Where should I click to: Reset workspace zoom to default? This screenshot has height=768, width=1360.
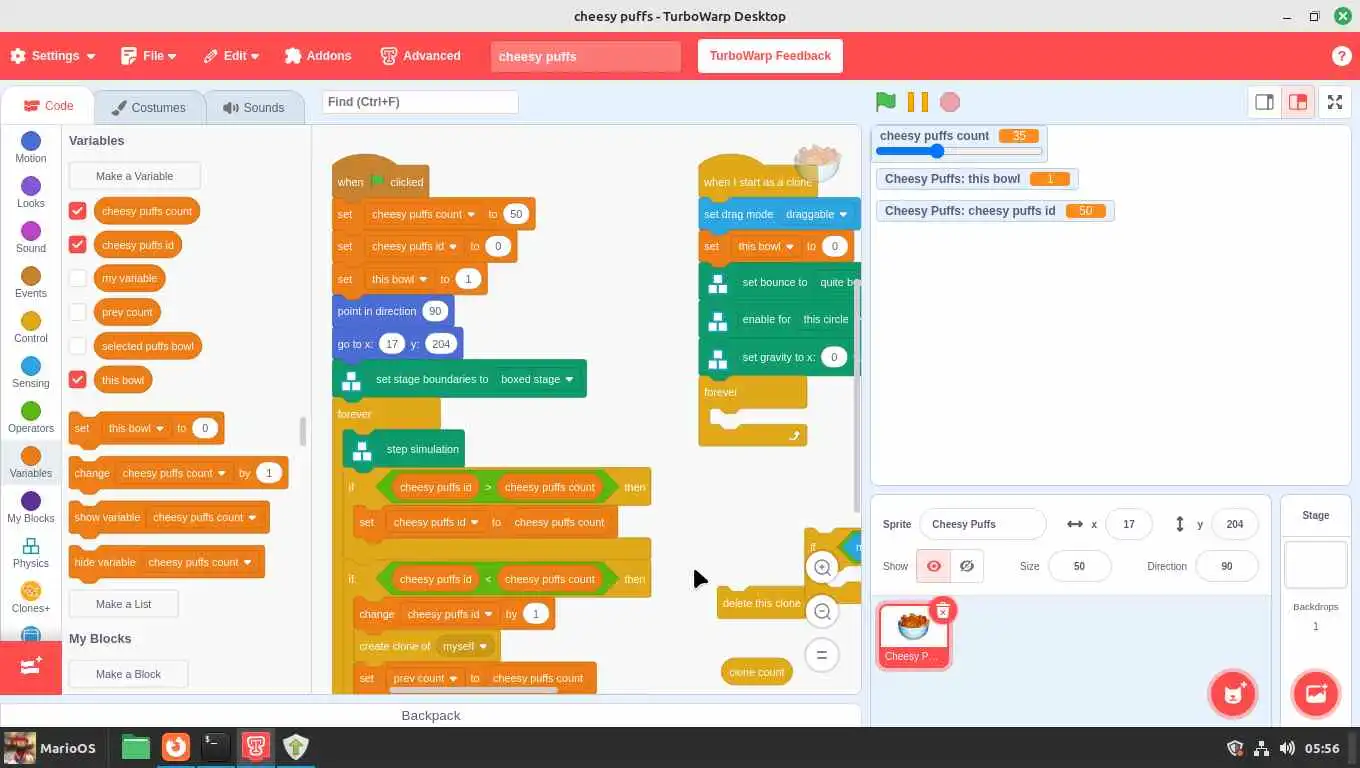tap(822, 655)
